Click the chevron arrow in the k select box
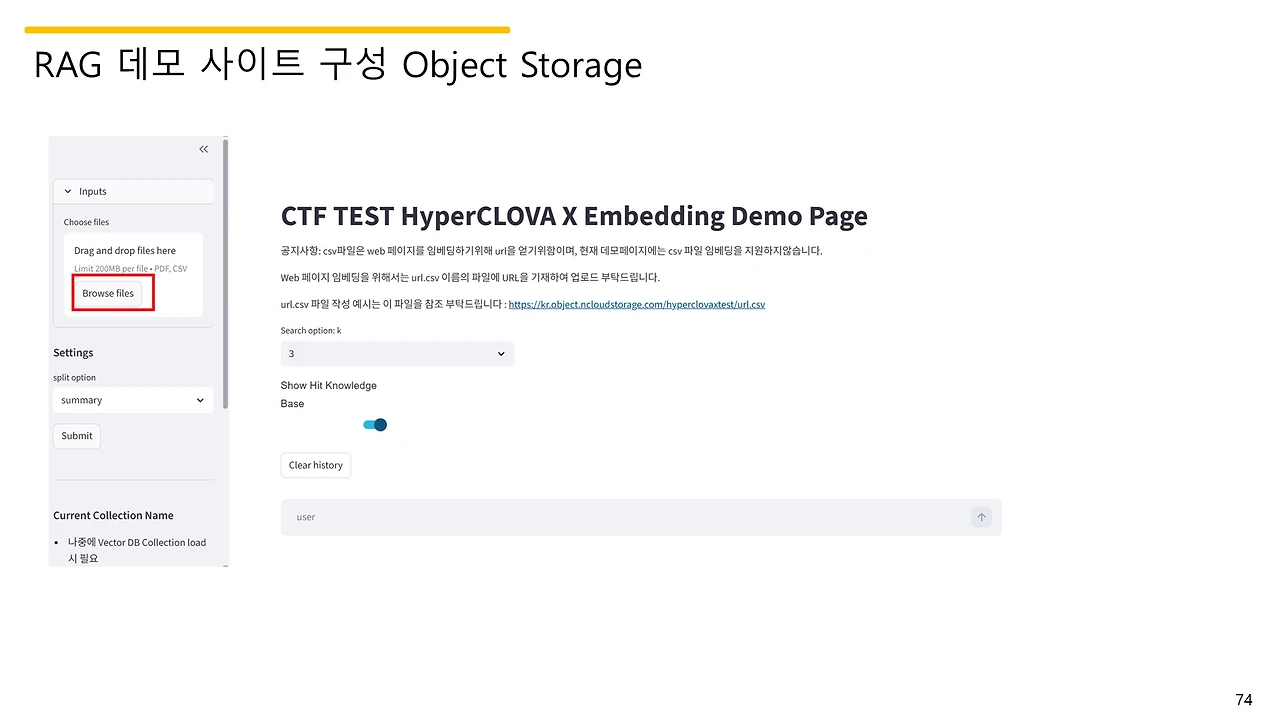Screen dimensions: 1280x720 501,354
